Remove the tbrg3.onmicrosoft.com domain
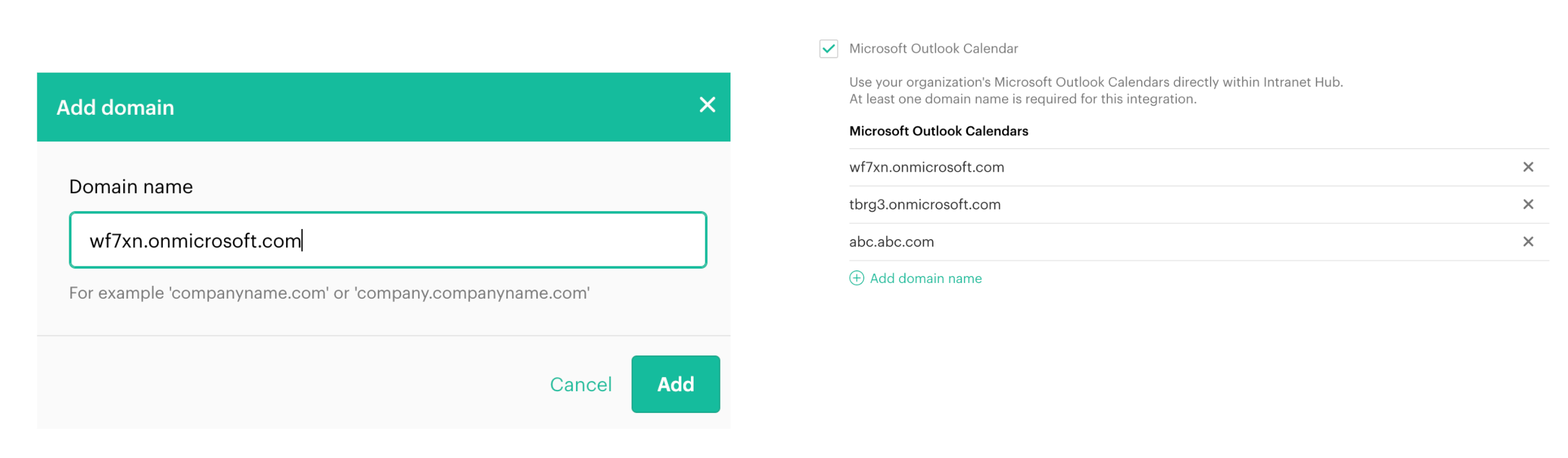1568x458 pixels. click(1527, 204)
